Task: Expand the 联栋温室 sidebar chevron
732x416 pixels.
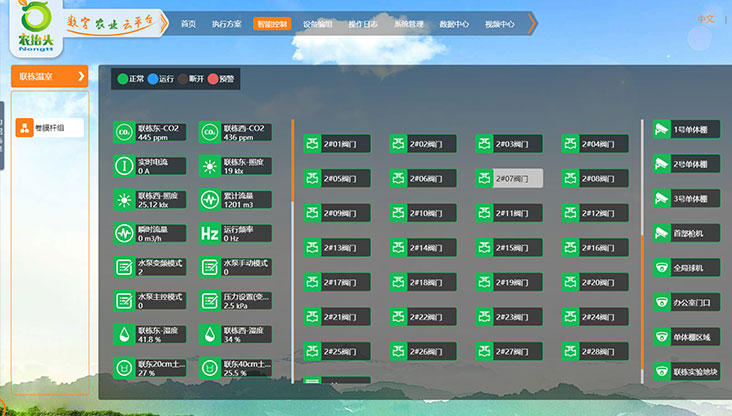Action: click(81, 76)
